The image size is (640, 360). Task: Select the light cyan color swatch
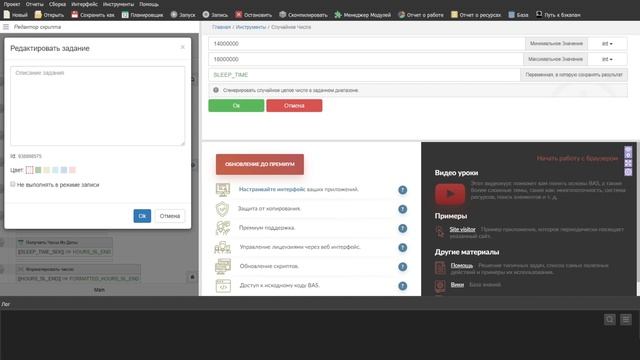point(55,170)
